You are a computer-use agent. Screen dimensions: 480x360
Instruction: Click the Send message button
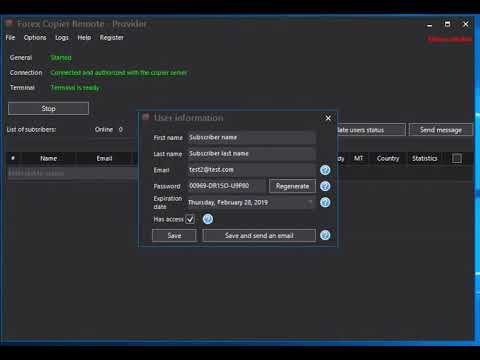(x=441, y=130)
